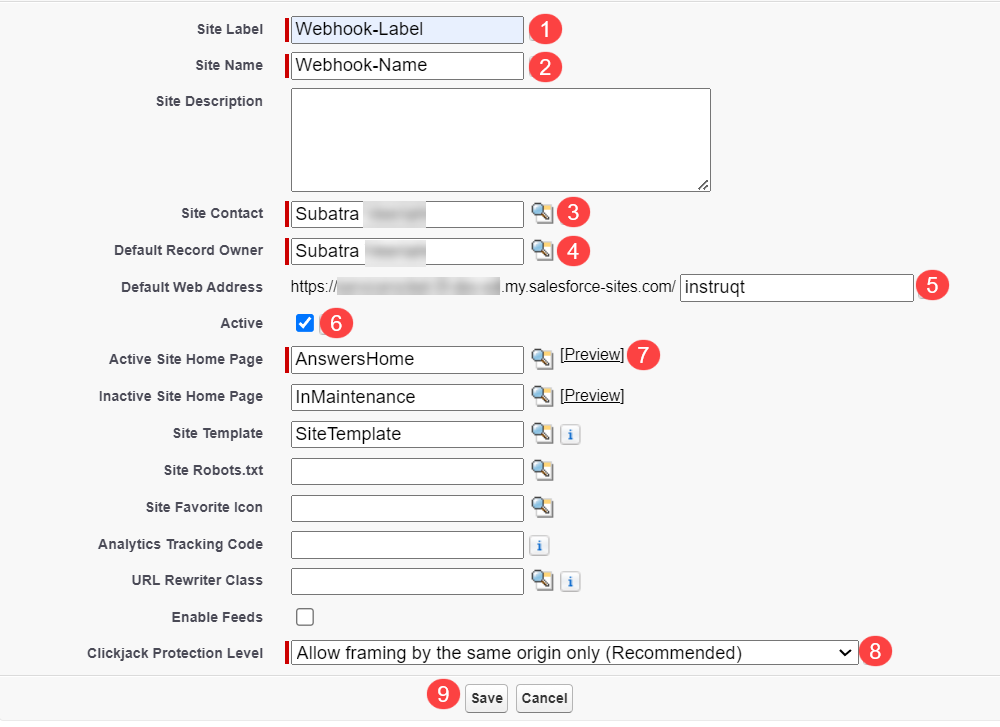Click the Cancel button
The width and height of the screenshot is (1000, 727).
pos(544,698)
